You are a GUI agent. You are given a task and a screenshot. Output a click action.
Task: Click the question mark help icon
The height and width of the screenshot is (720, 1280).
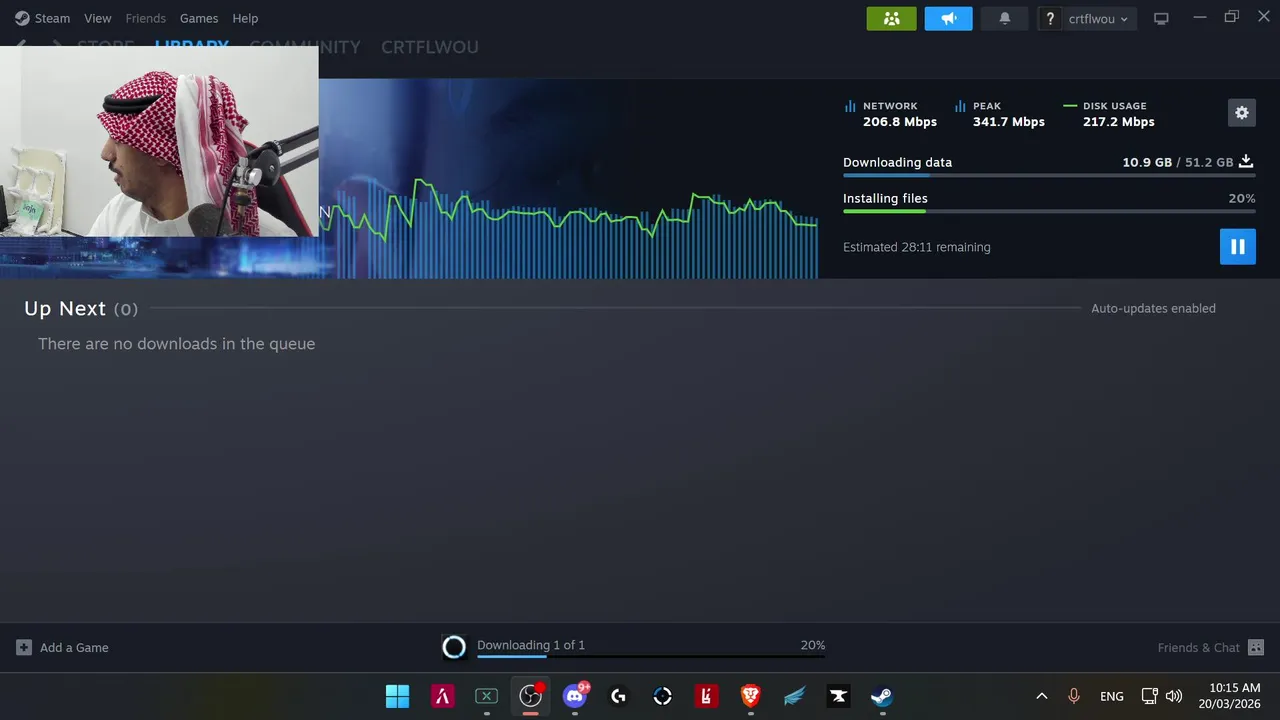tap(1050, 18)
